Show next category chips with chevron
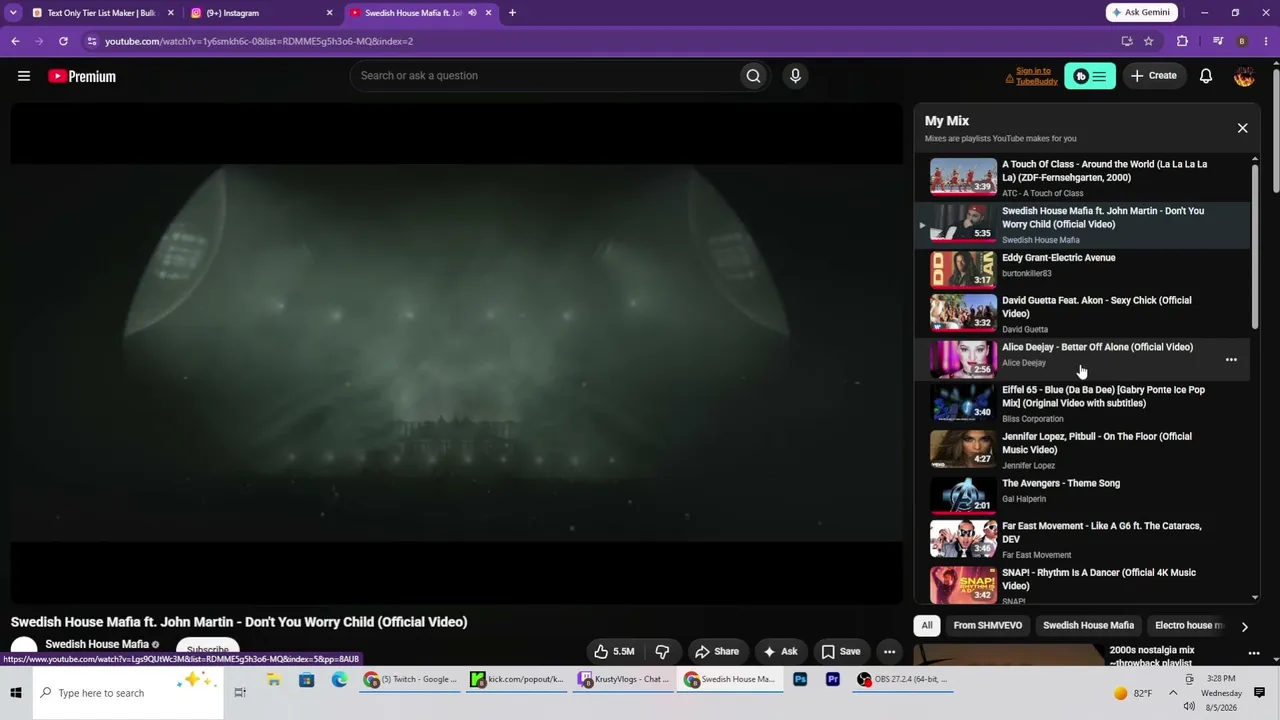 click(1244, 627)
